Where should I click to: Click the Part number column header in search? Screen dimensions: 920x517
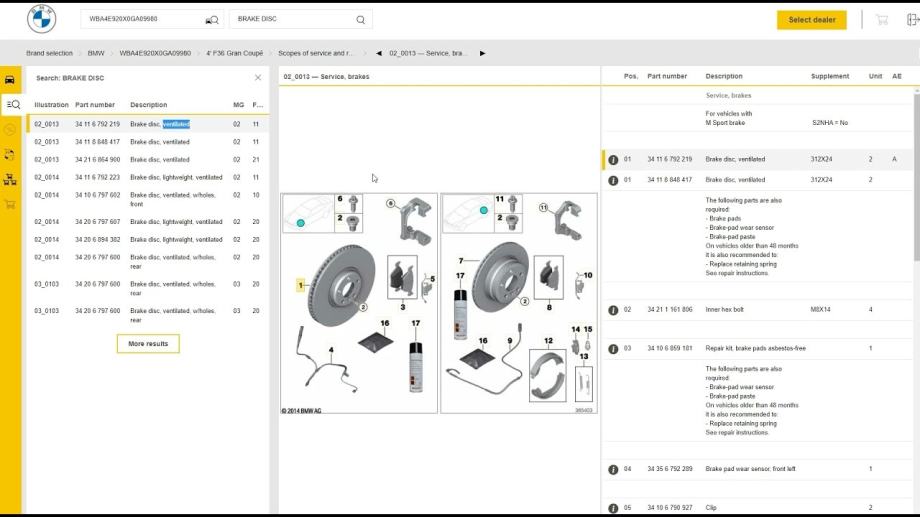[x=94, y=105]
